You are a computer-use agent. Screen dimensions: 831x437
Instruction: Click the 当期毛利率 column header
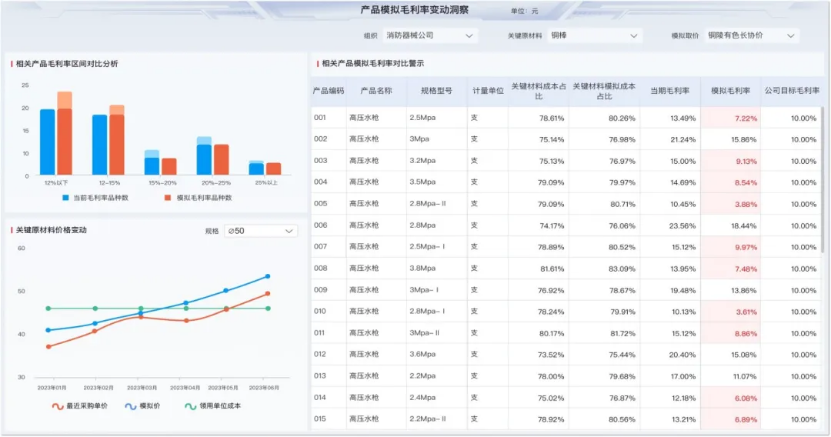tap(670, 91)
